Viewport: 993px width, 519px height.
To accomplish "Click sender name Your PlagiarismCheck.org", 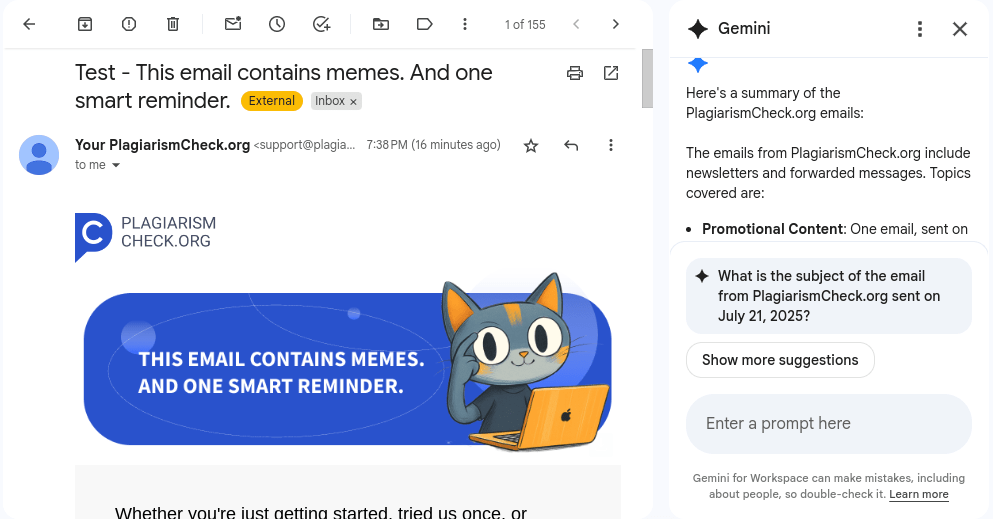I will pos(162,145).
